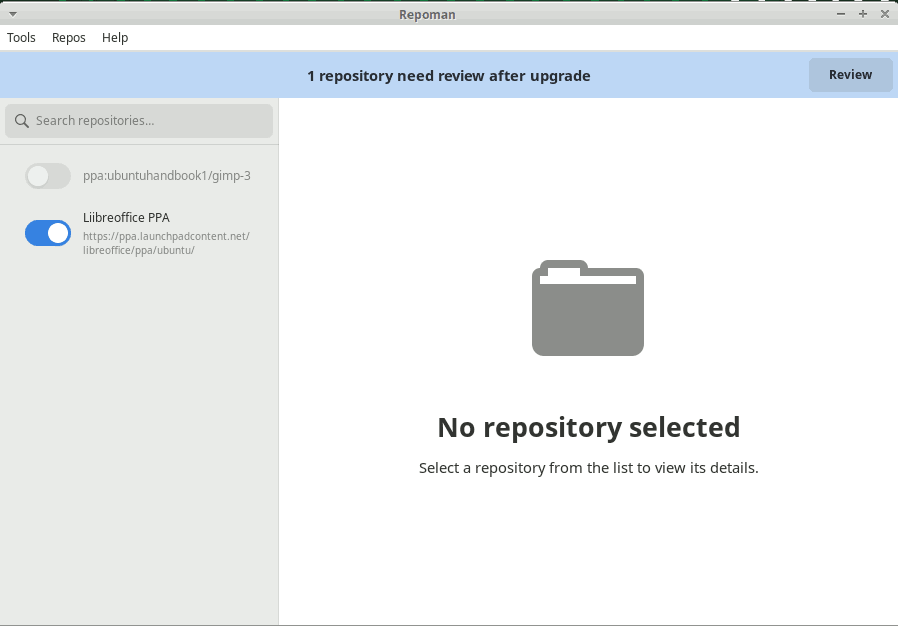Image resolution: width=898 pixels, height=626 pixels.
Task: Click the Review button
Action: (x=850, y=75)
